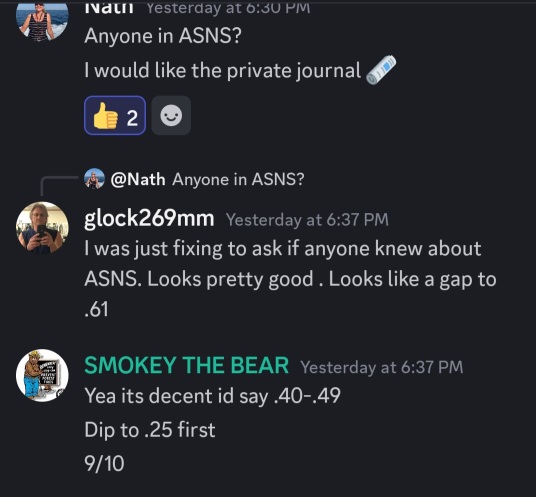536x497 pixels.
Task: Click the 'Yea its decent' message
Action: point(212,396)
